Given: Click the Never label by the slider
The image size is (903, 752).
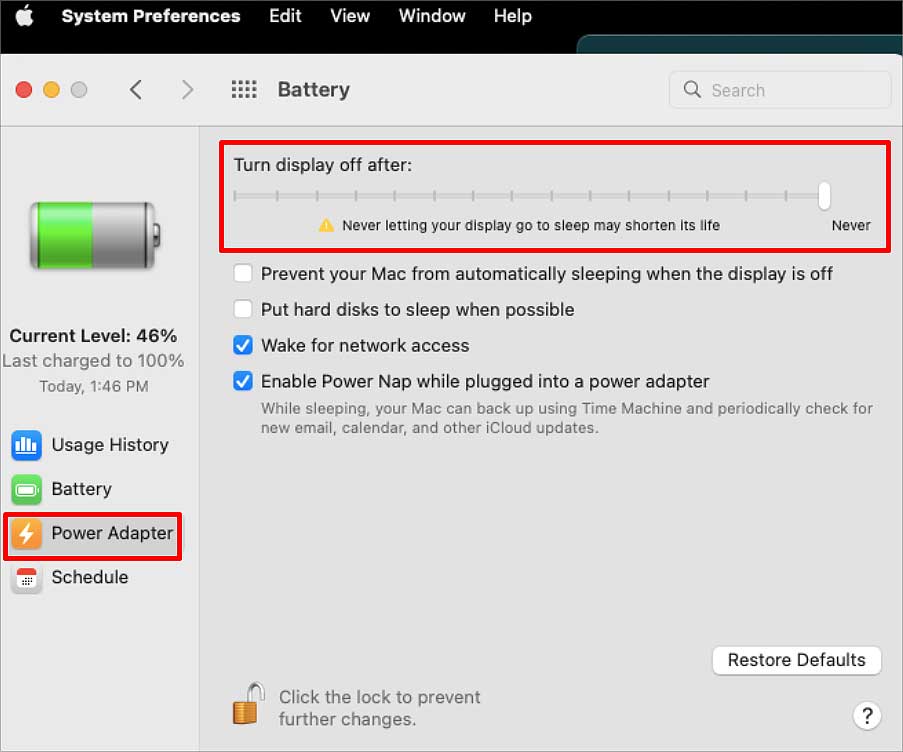Looking at the screenshot, I should click(851, 225).
